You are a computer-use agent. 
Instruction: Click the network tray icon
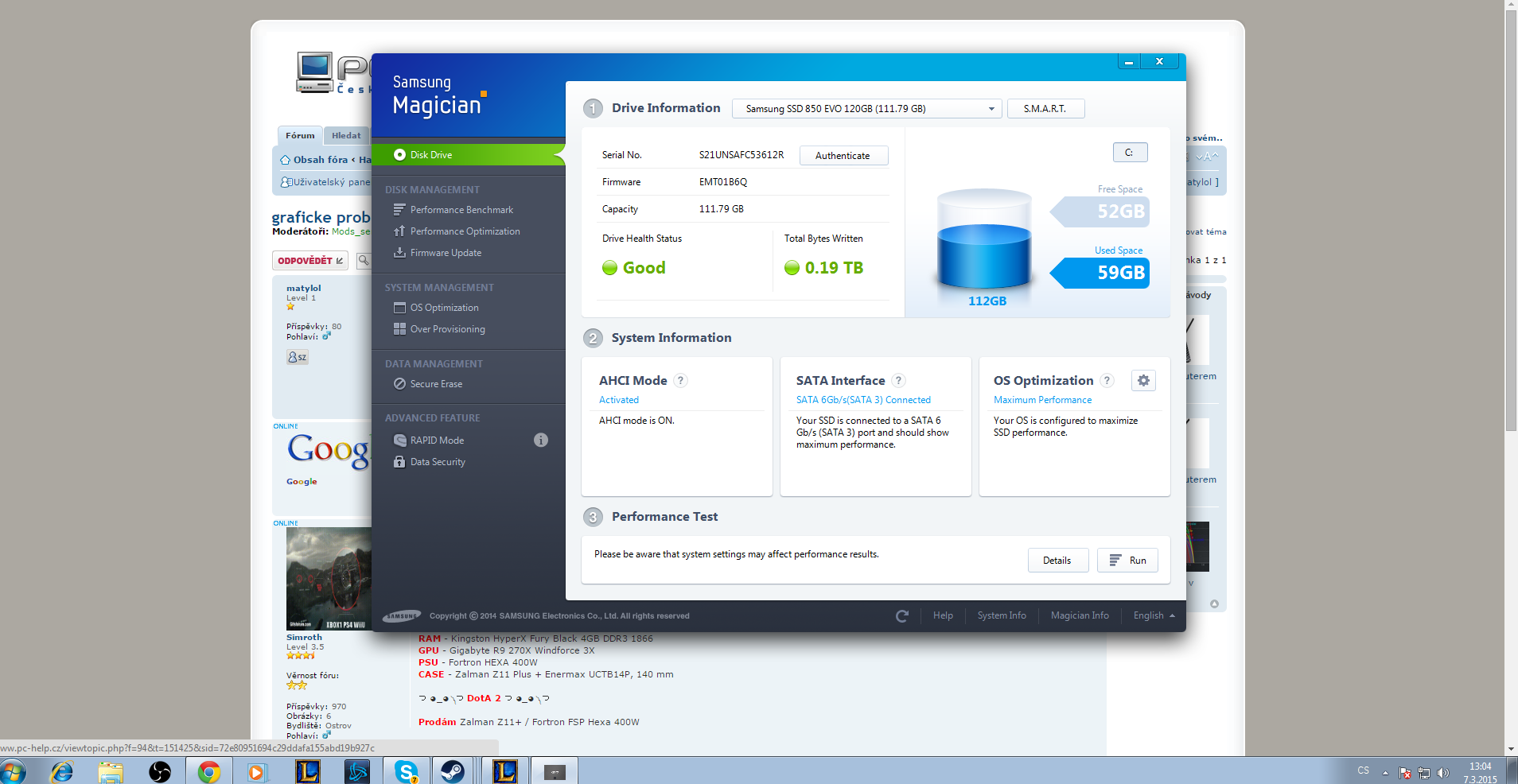[1424, 773]
